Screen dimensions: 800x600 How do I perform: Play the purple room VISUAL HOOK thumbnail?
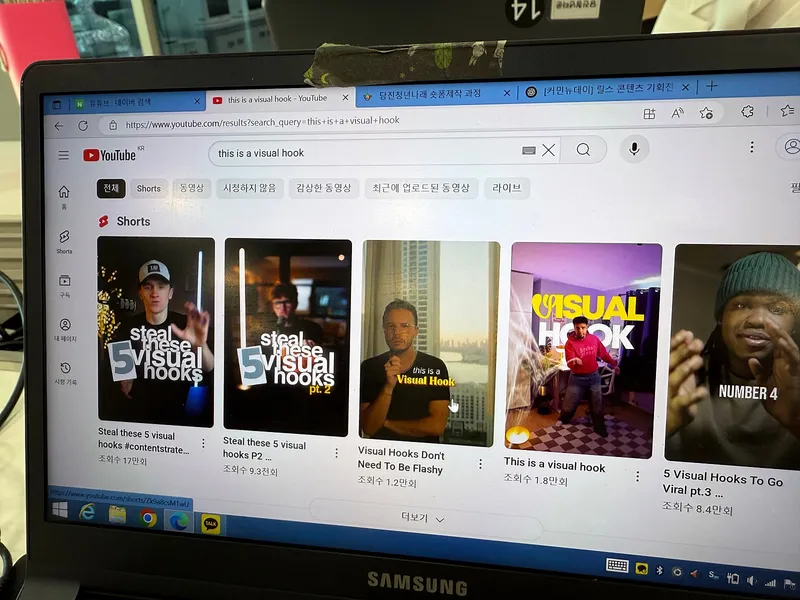tap(582, 351)
